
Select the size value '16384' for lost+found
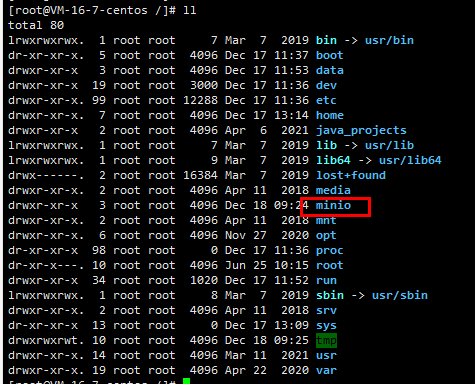[200, 175]
